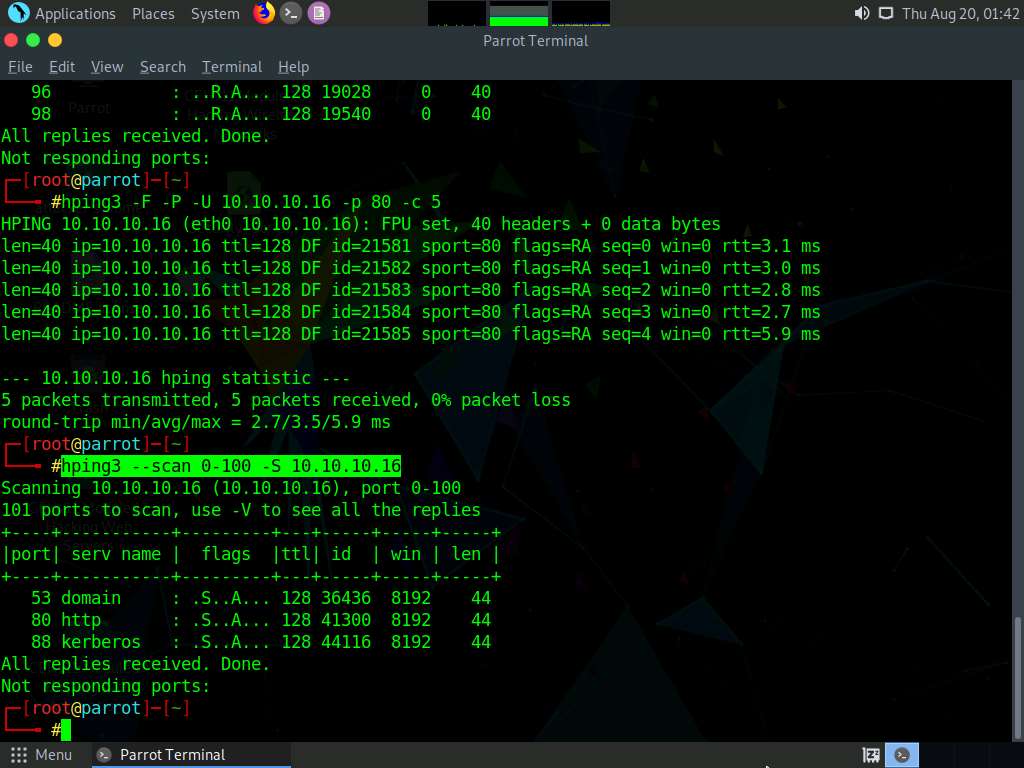Click the blinking cursor at last prompt
The image size is (1024, 768).
tap(66, 730)
